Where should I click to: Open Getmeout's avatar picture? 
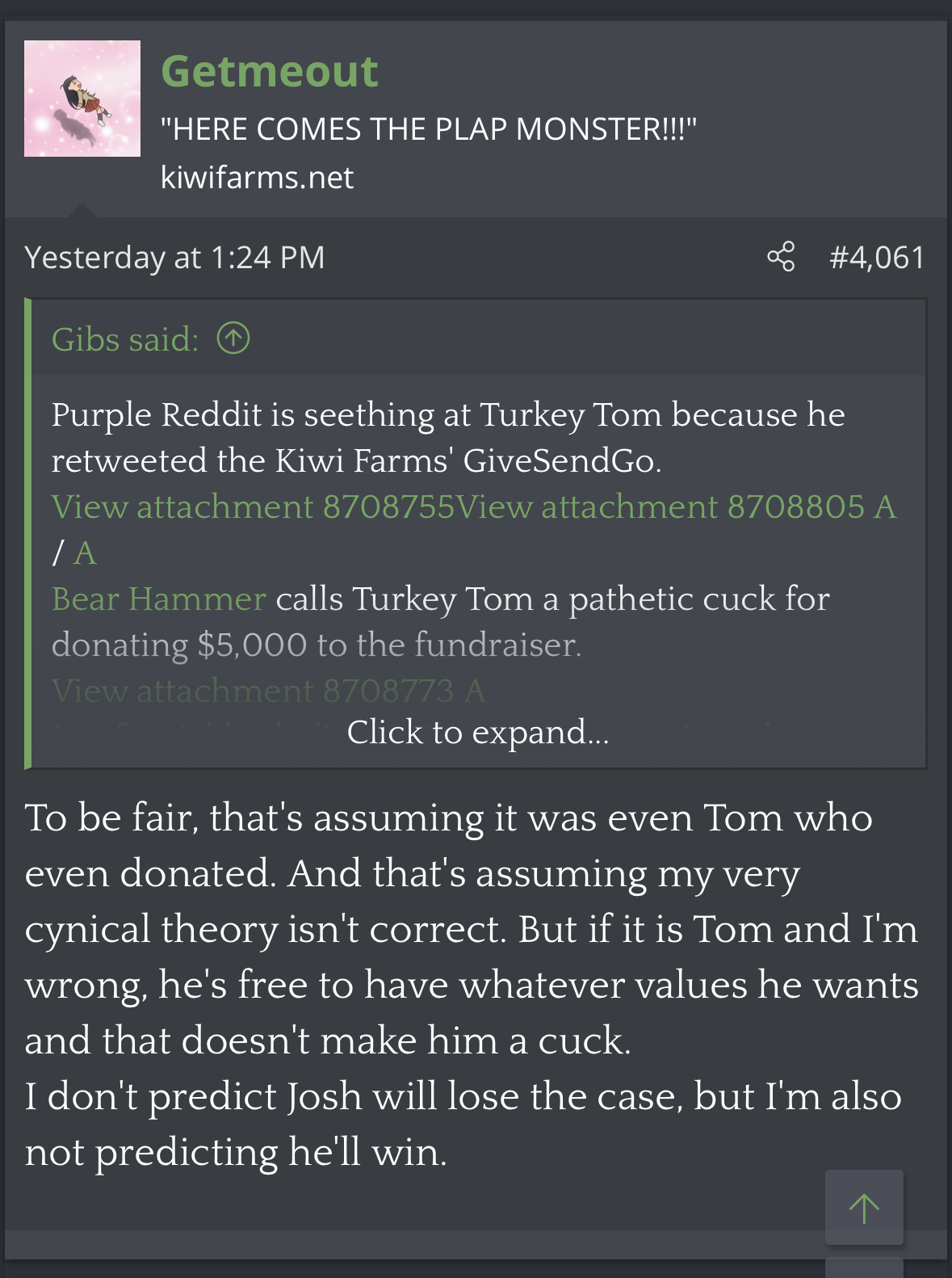[x=82, y=99]
